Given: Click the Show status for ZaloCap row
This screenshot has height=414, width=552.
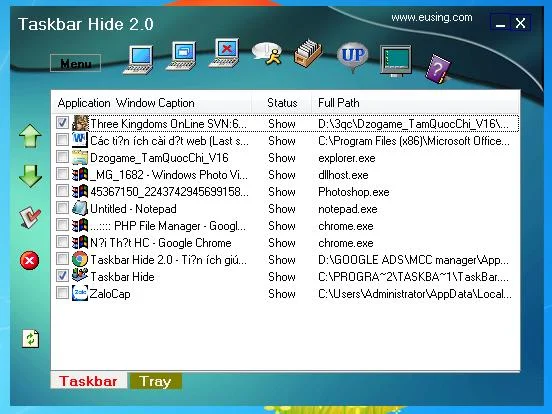Looking at the screenshot, I should point(282,294).
